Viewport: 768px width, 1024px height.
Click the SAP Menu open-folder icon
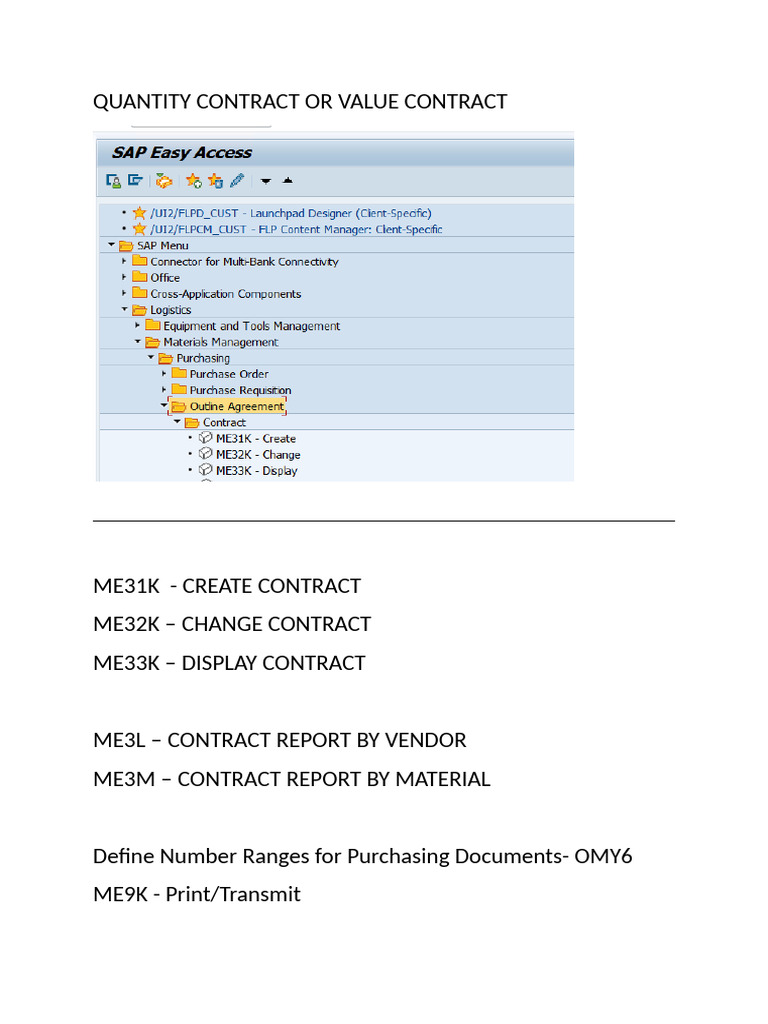tap(126, 246)
